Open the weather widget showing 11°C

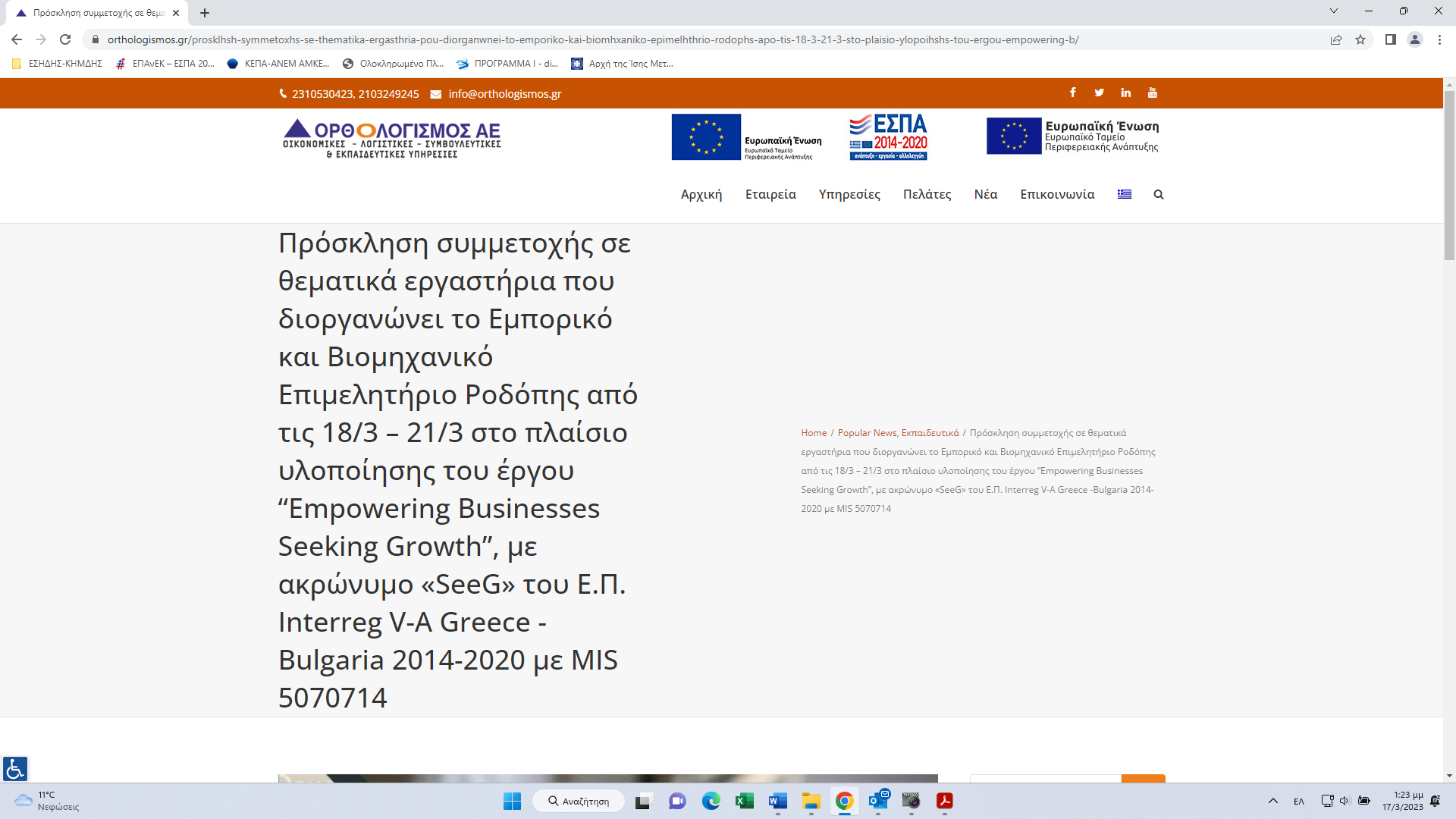pos(47,802)
